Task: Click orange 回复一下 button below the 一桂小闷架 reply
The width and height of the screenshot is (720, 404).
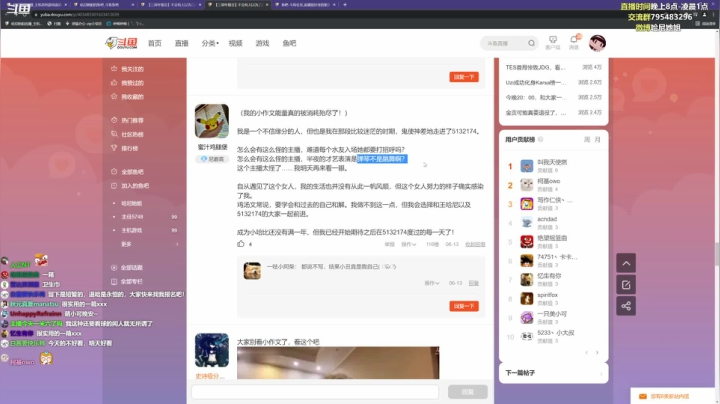Action: coord(464,306)
